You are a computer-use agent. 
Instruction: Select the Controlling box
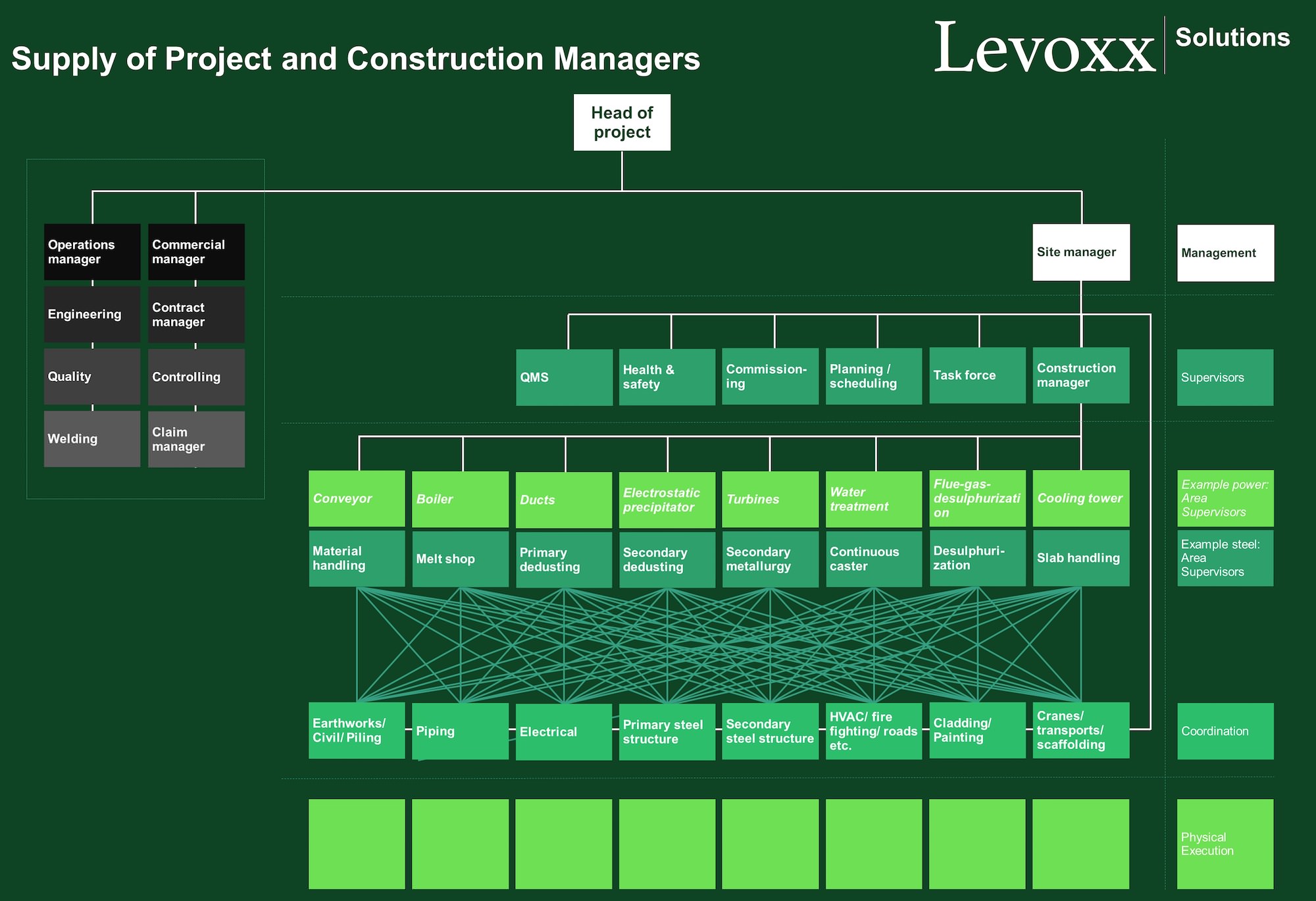196,376
